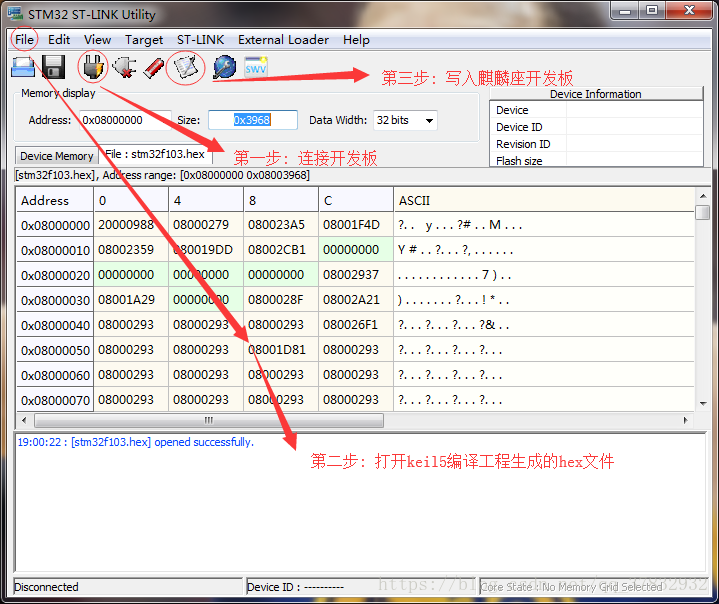Select cell with value 08001A29

point(131,299)
